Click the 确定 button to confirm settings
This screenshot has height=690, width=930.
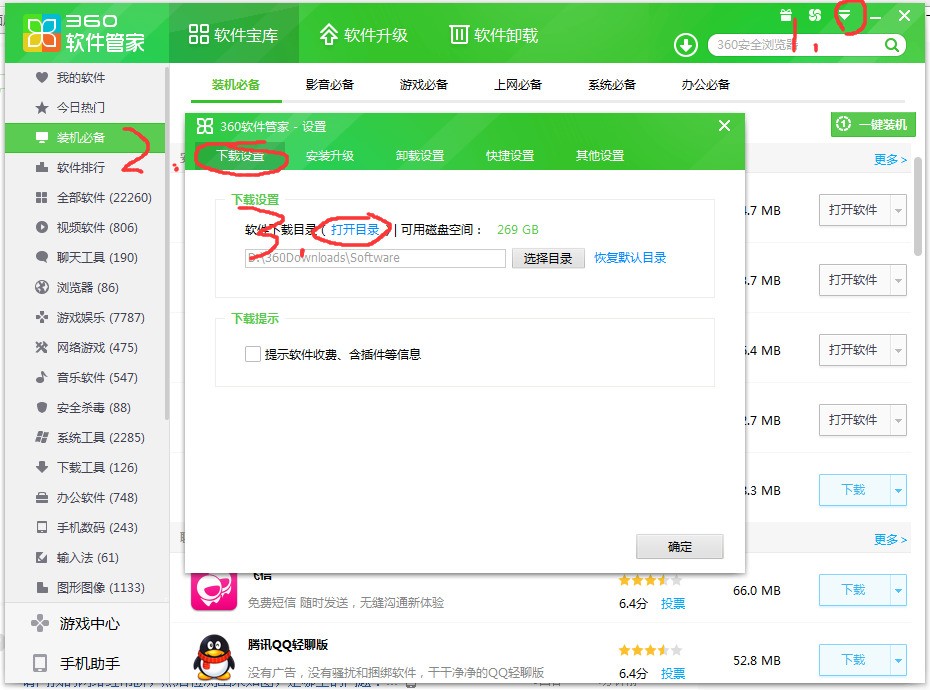679,546
